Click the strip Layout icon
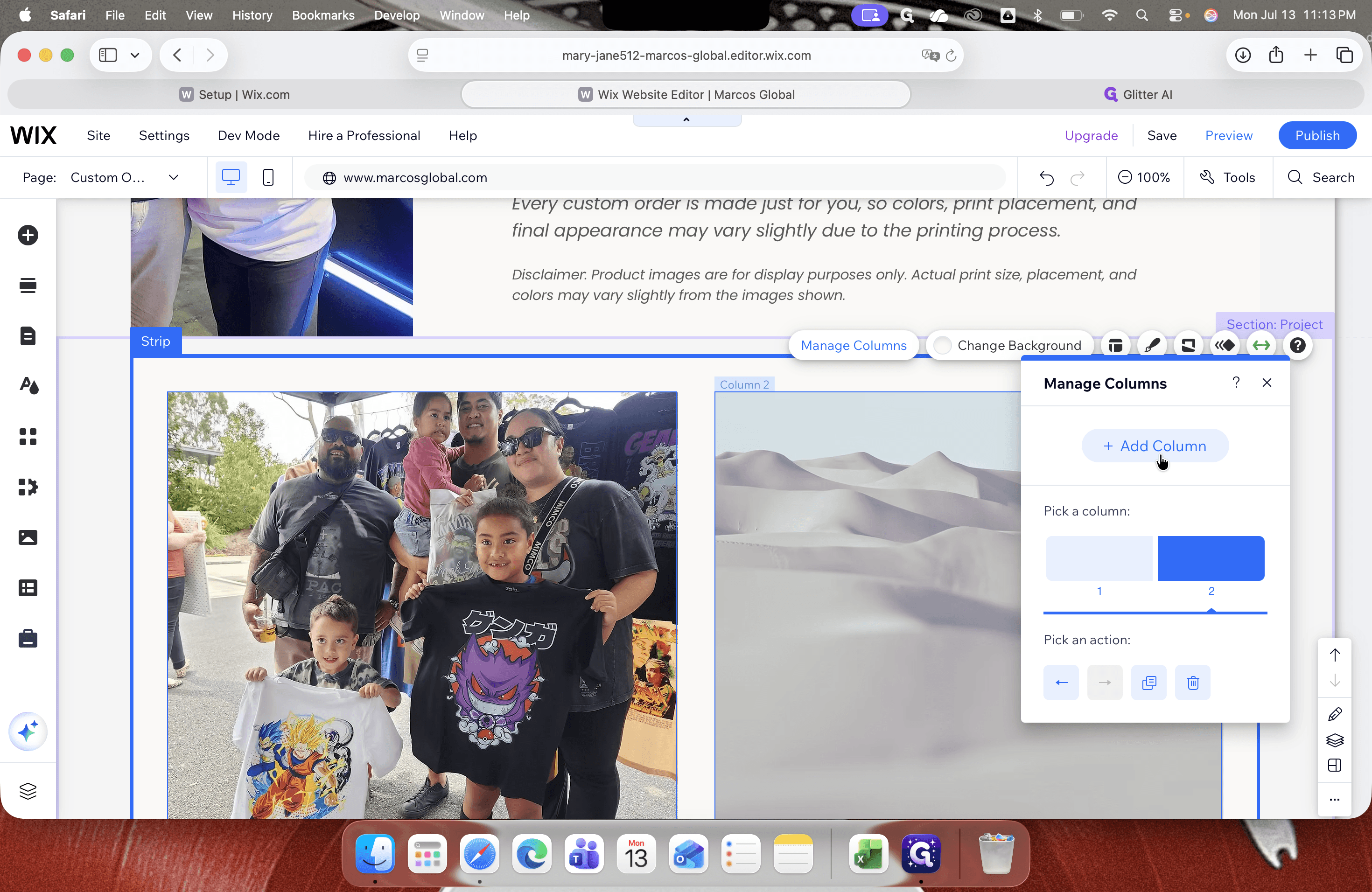The image size is (1372, 892). [x=1115, y=345]
